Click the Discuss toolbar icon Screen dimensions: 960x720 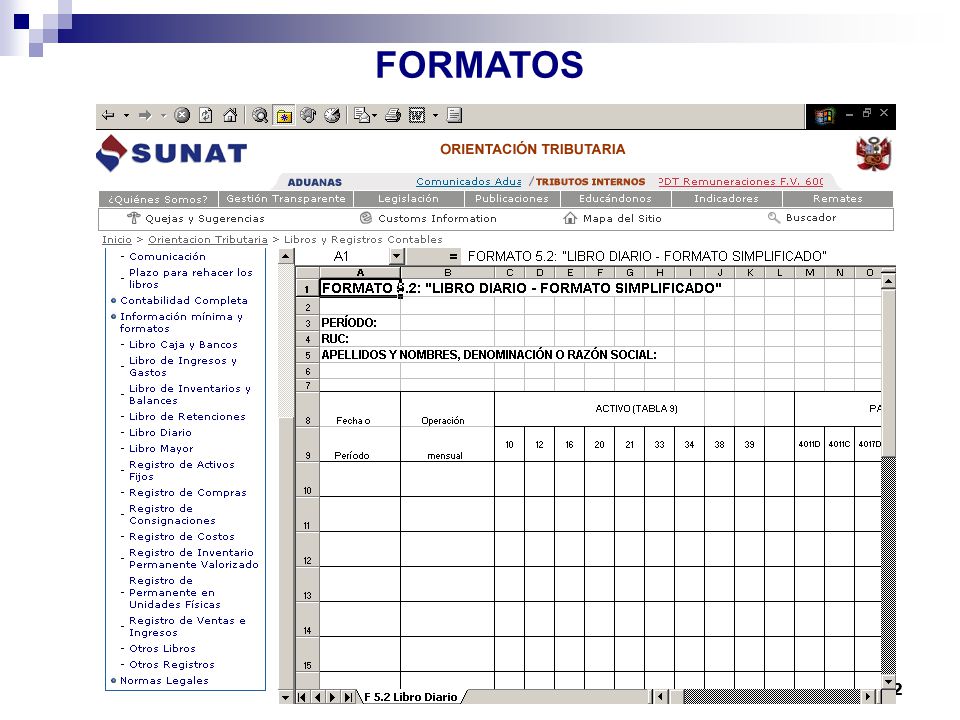click(454, 115)
